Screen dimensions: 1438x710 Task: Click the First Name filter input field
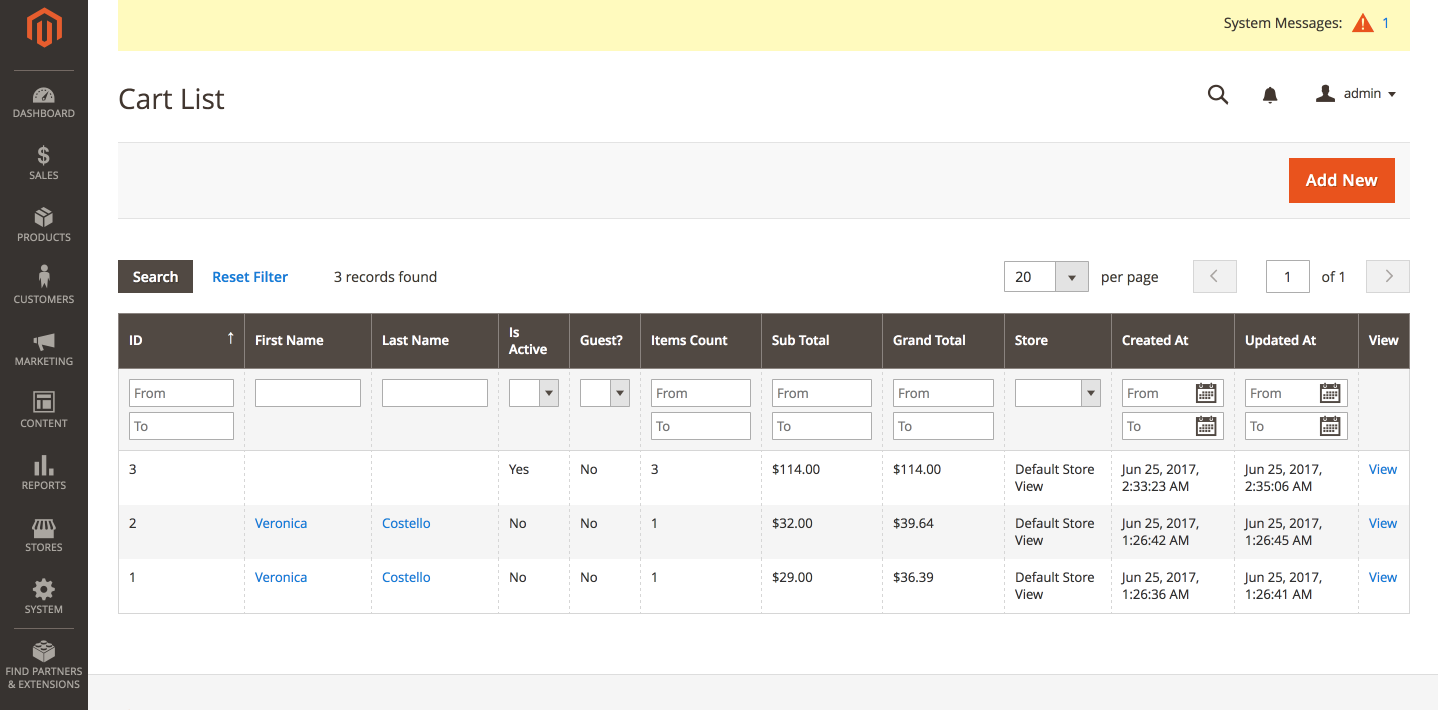307,393
